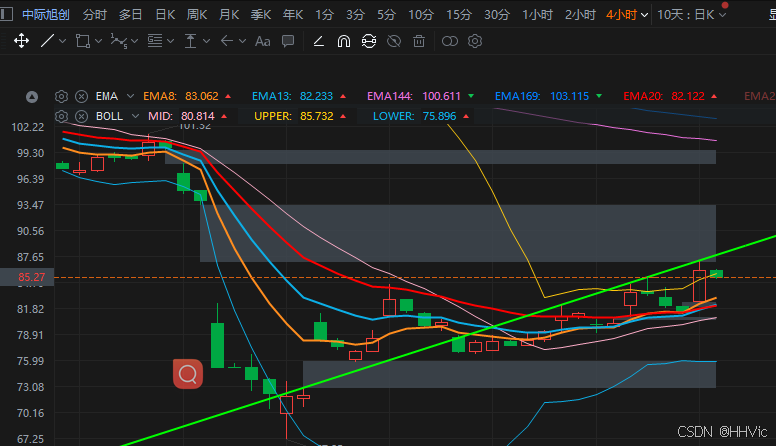Select the Aa text annotation tool
776x446 pixels.
262,41
